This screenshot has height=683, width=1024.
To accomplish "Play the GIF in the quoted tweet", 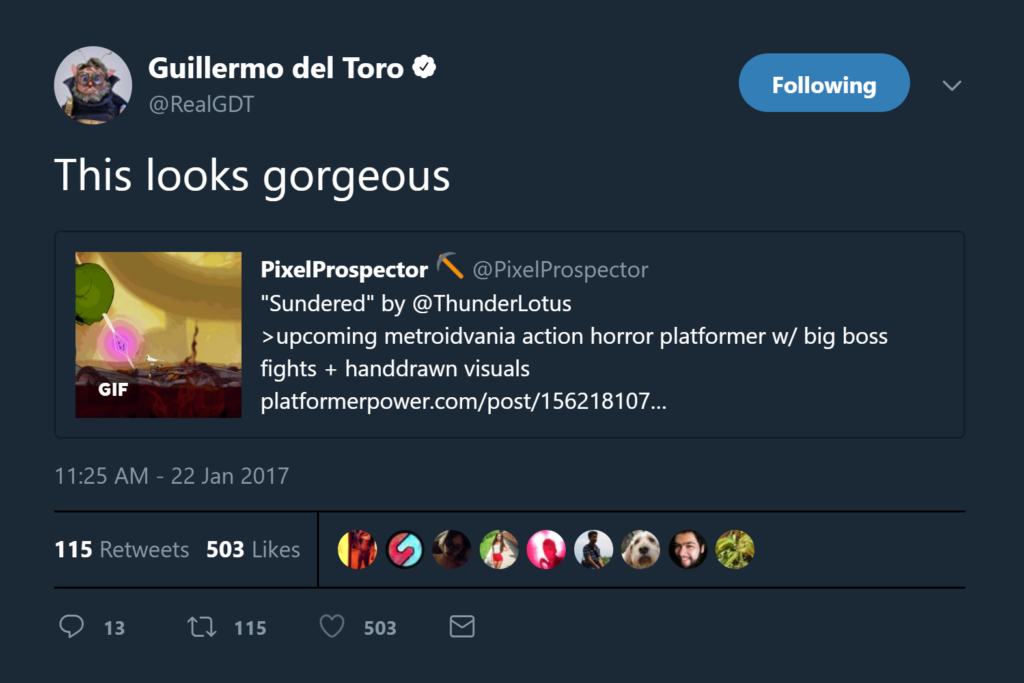I will [x=157, y=334].
